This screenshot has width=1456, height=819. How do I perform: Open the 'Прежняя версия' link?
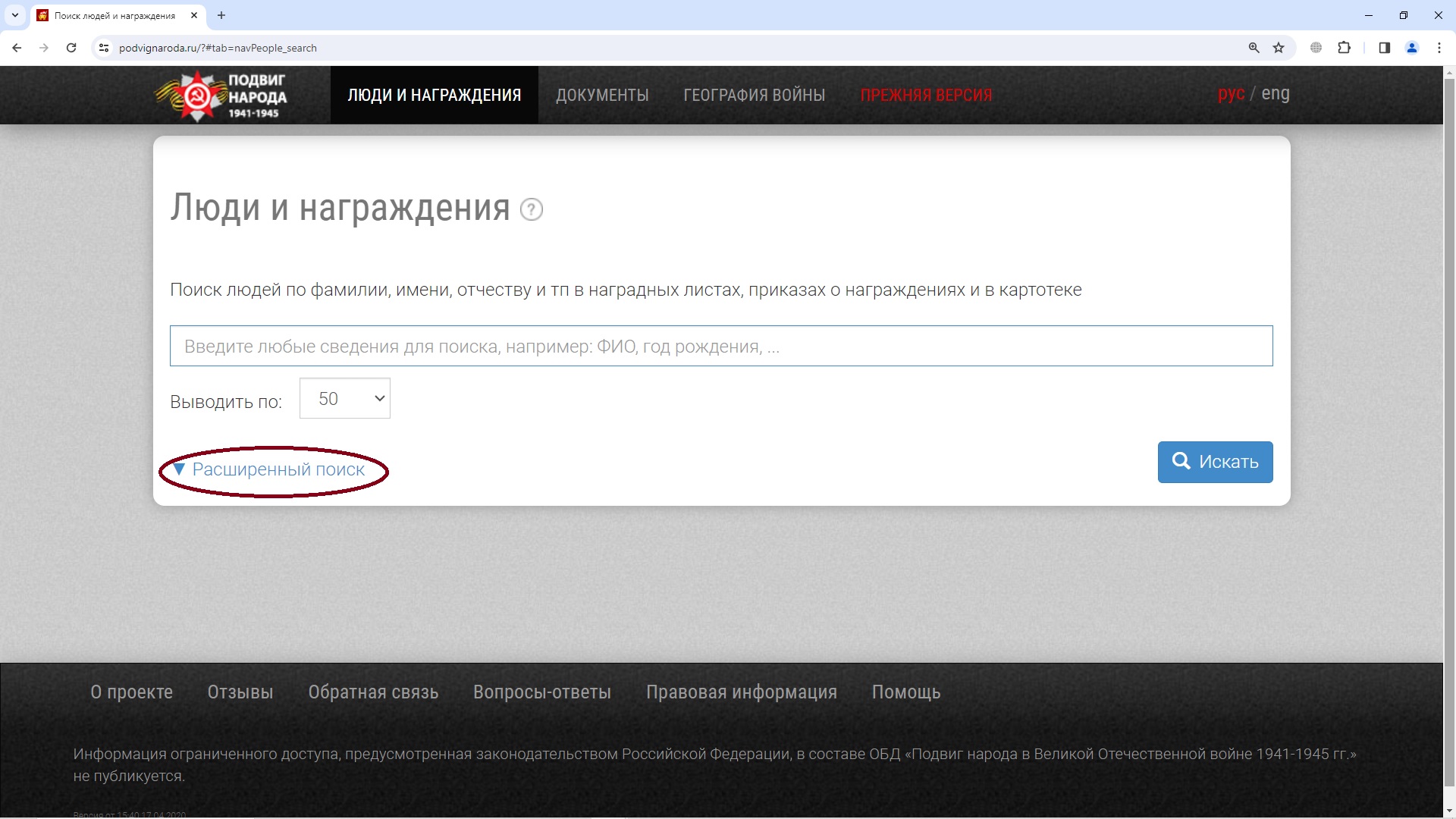coord(926,96)
